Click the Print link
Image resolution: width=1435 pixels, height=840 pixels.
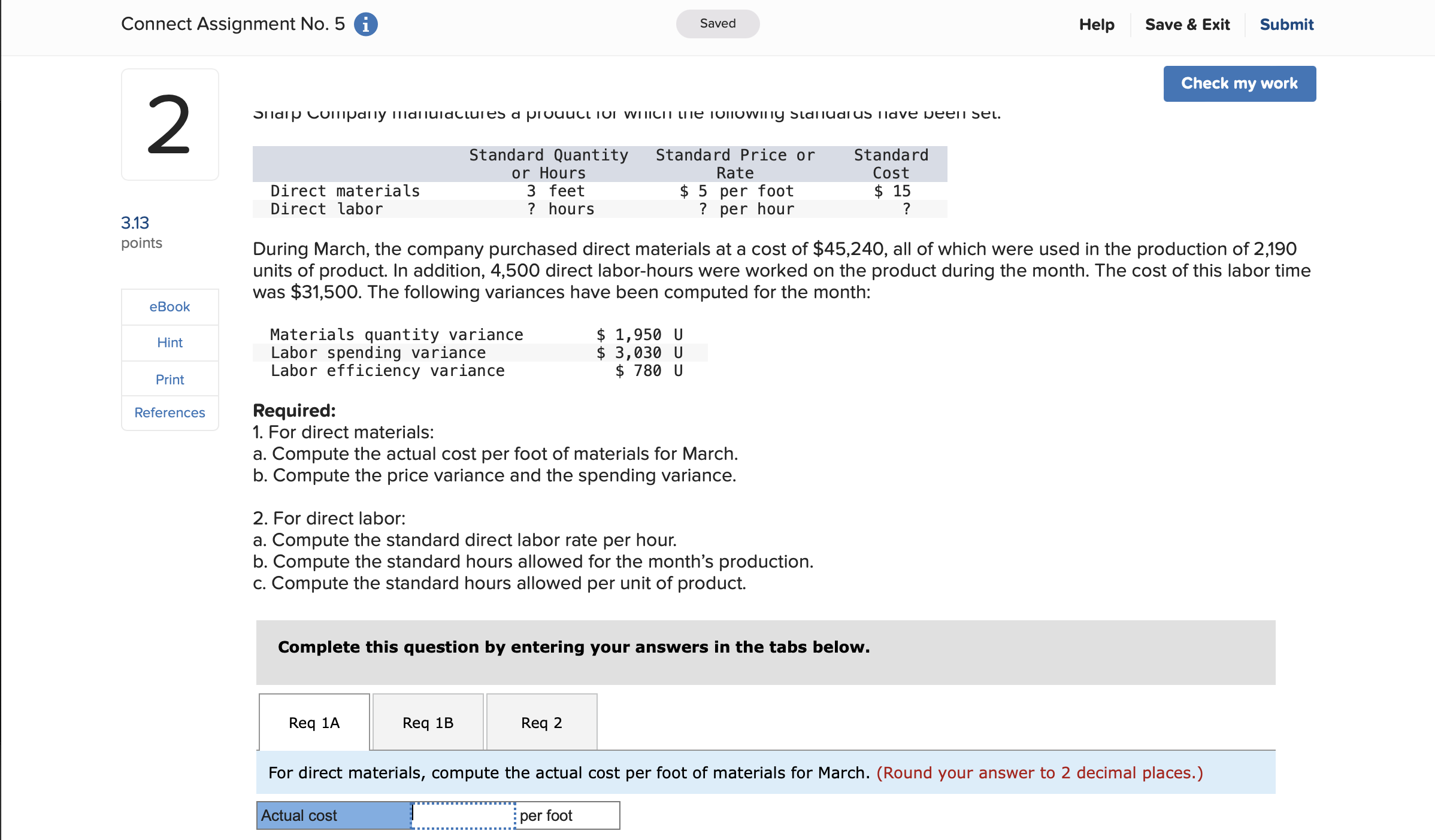click(169, 379)
